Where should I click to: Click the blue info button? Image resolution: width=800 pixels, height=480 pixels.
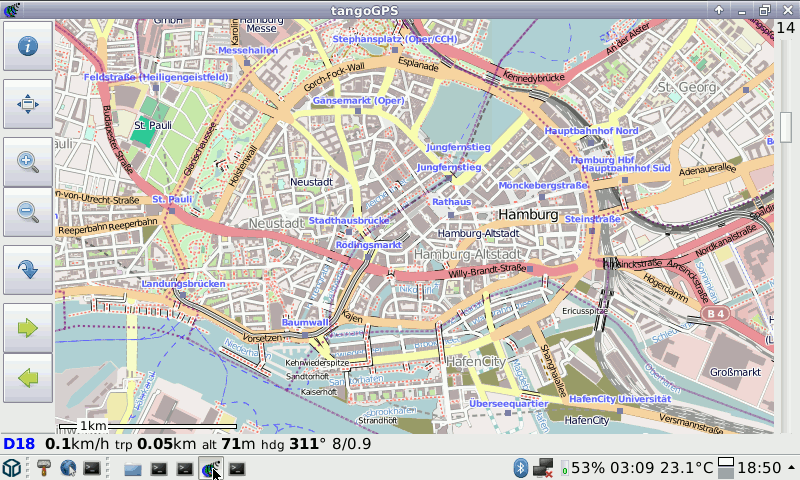(x=27, y=46)
